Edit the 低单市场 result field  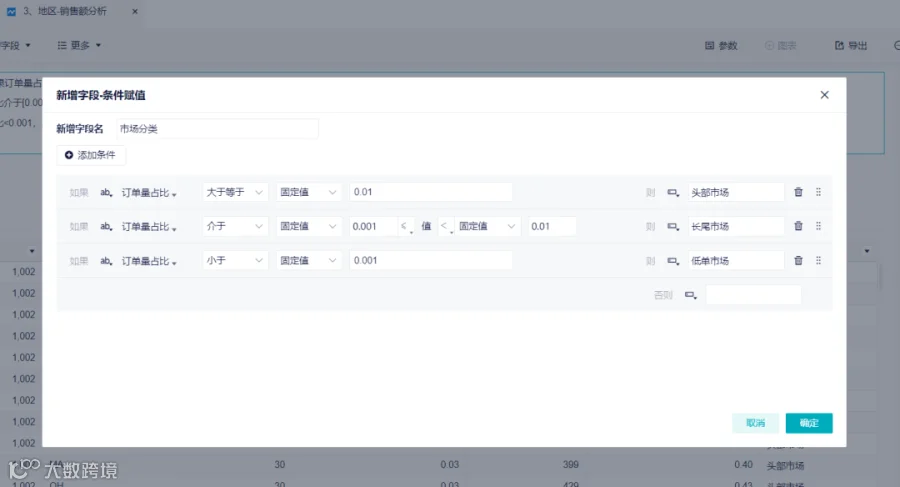736,261
